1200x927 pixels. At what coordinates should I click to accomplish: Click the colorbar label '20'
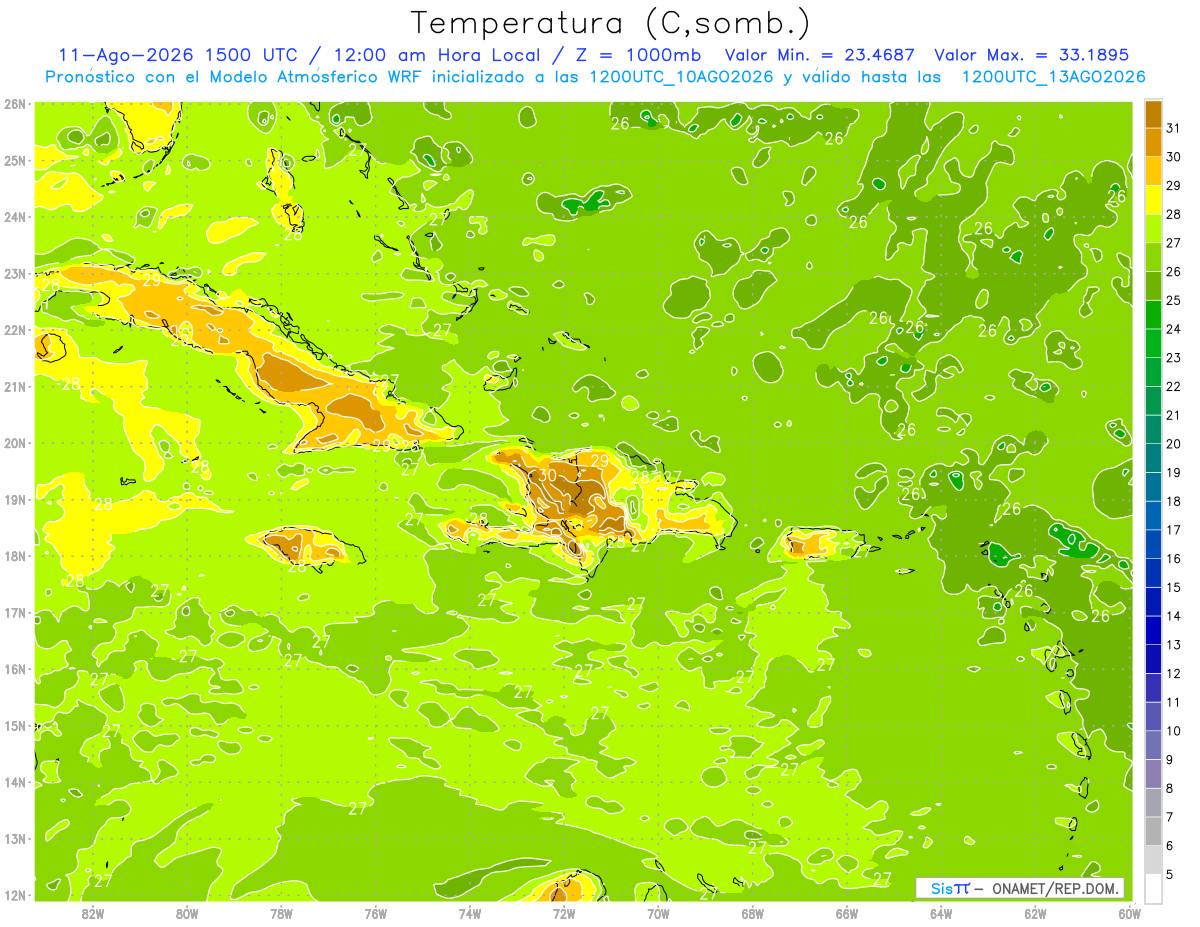(x=1174, y=444)
